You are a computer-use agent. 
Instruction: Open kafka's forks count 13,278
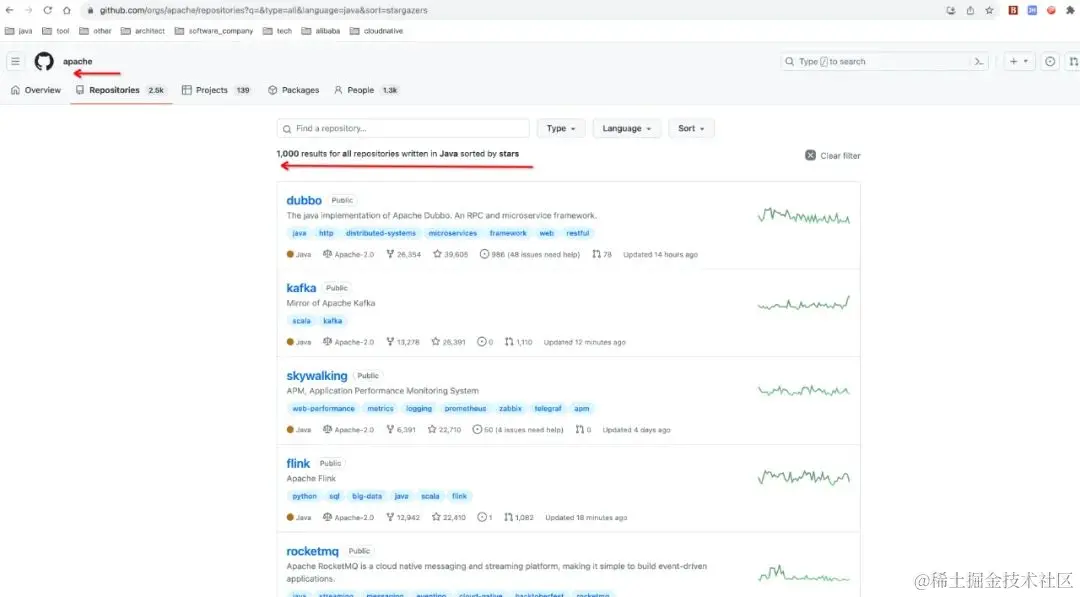(402, 342)
